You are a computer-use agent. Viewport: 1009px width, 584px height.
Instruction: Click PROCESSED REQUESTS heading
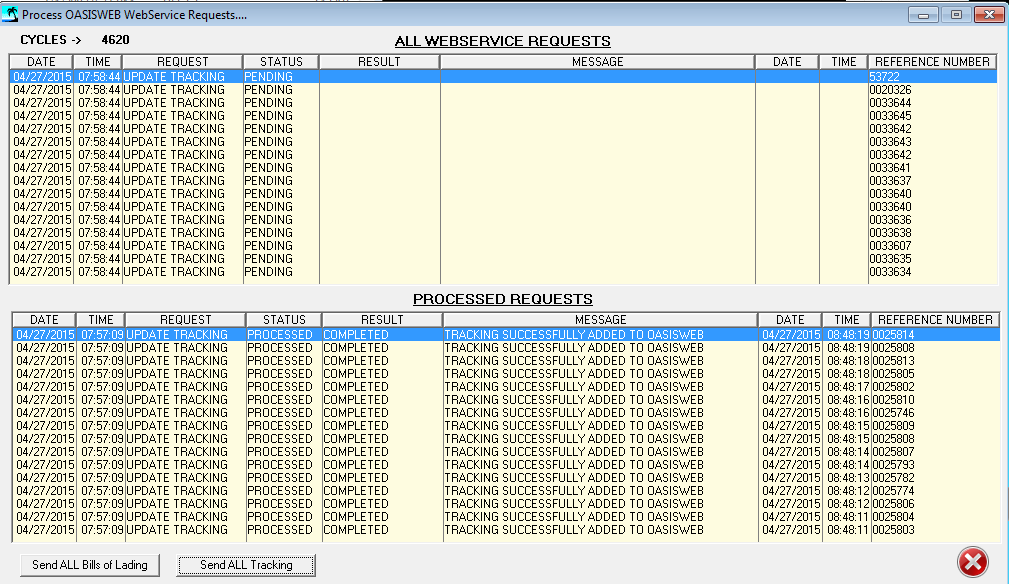[503, 299]
